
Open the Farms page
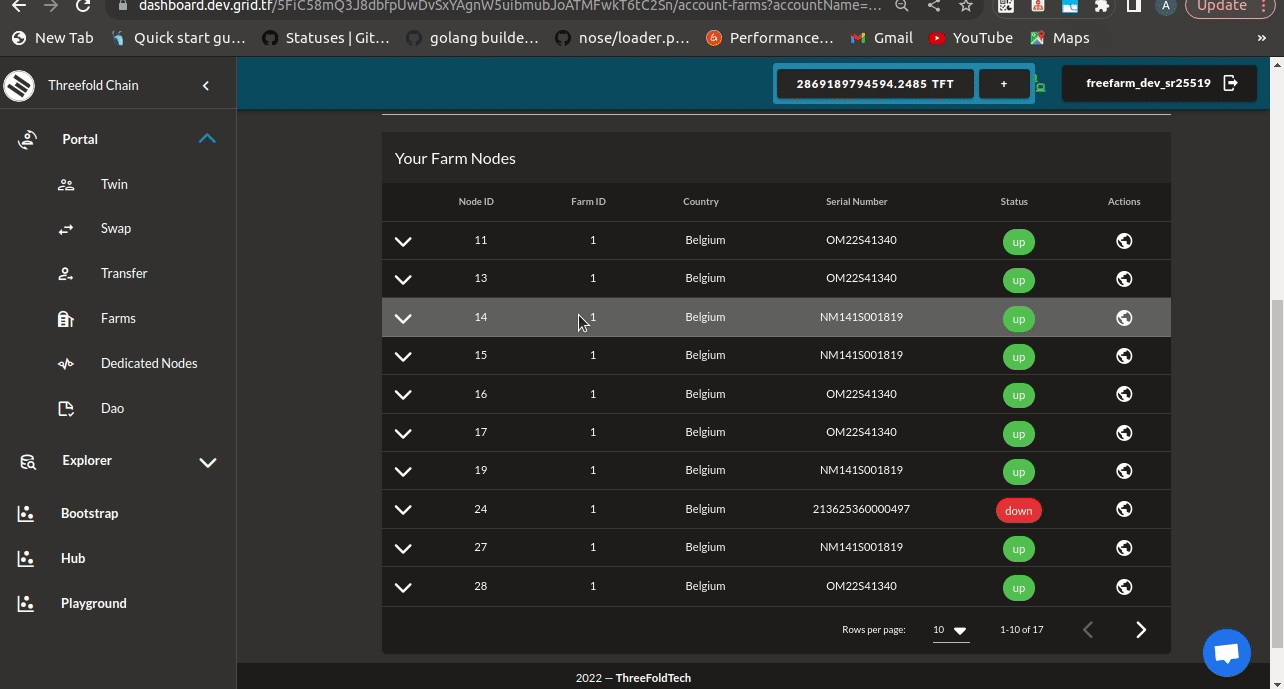[x=118, y=318]
